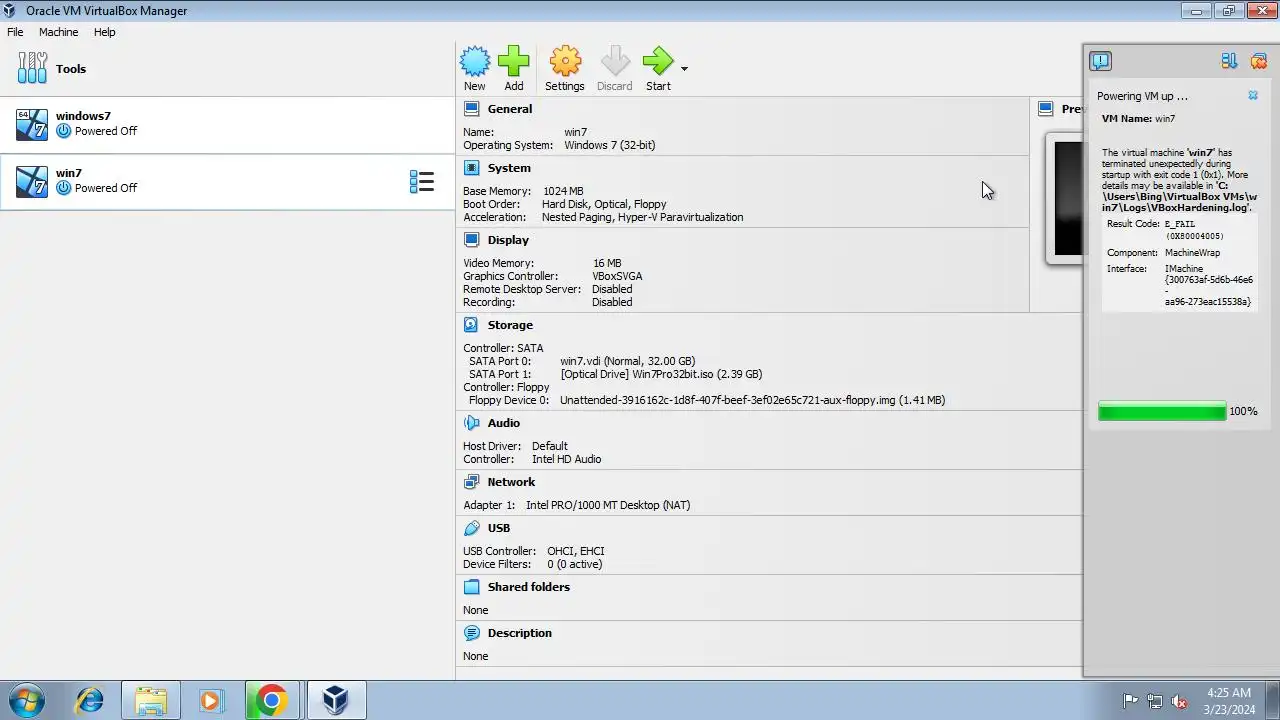
Task: Click the Intel PRO/1000 MT Desktop adapter text
Action: (608, 505)
